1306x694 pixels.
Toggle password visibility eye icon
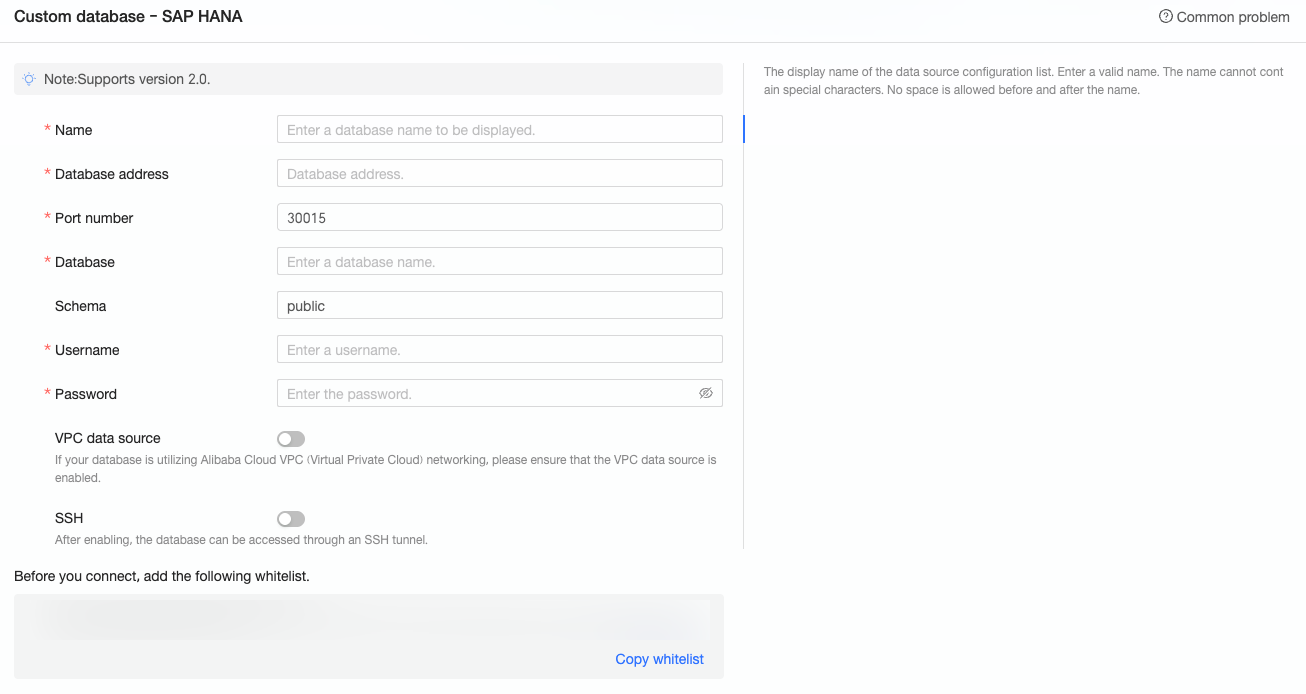[x=706, y=393]
